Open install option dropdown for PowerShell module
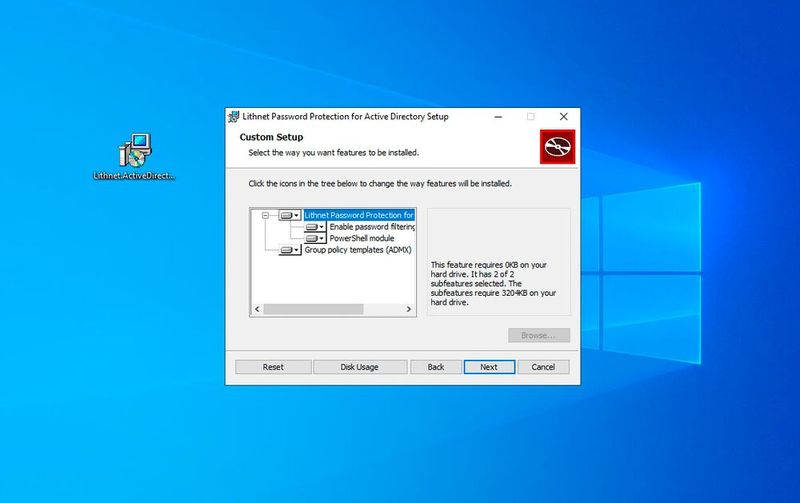The width and height of the screenshot is (800, 503). (315, 238)
